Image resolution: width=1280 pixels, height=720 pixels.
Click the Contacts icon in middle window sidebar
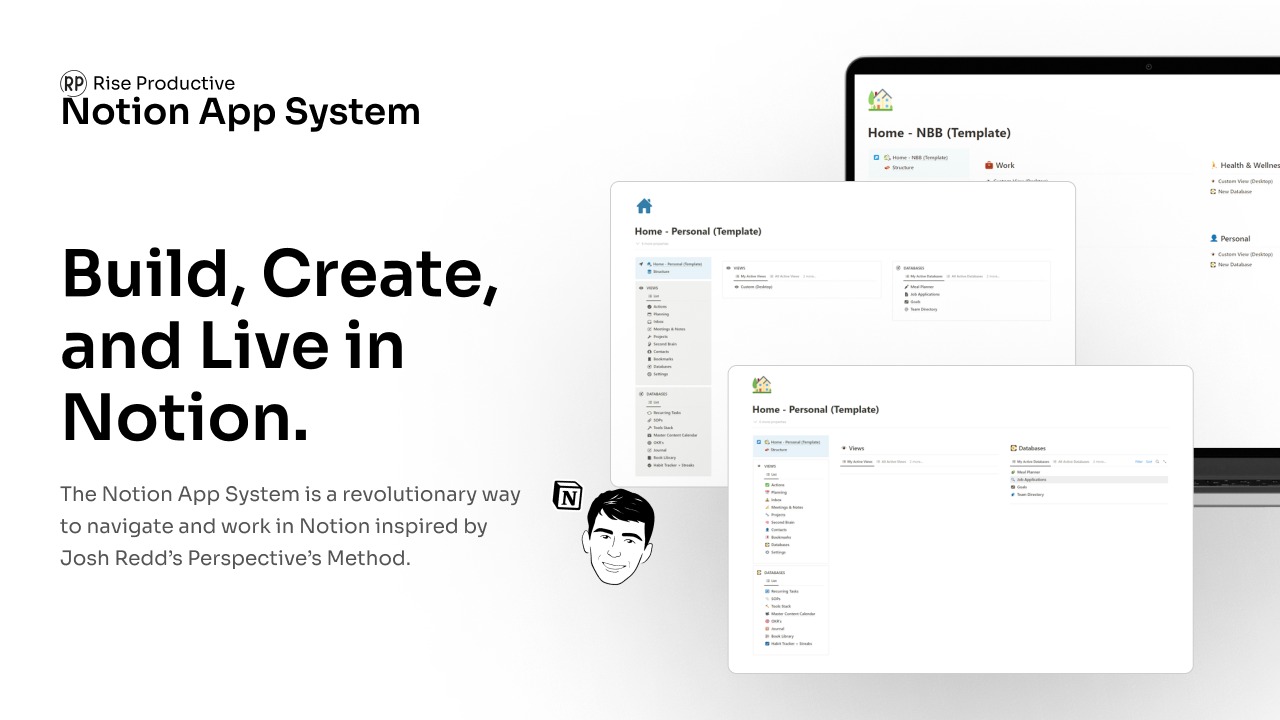(x=649, y=351)
